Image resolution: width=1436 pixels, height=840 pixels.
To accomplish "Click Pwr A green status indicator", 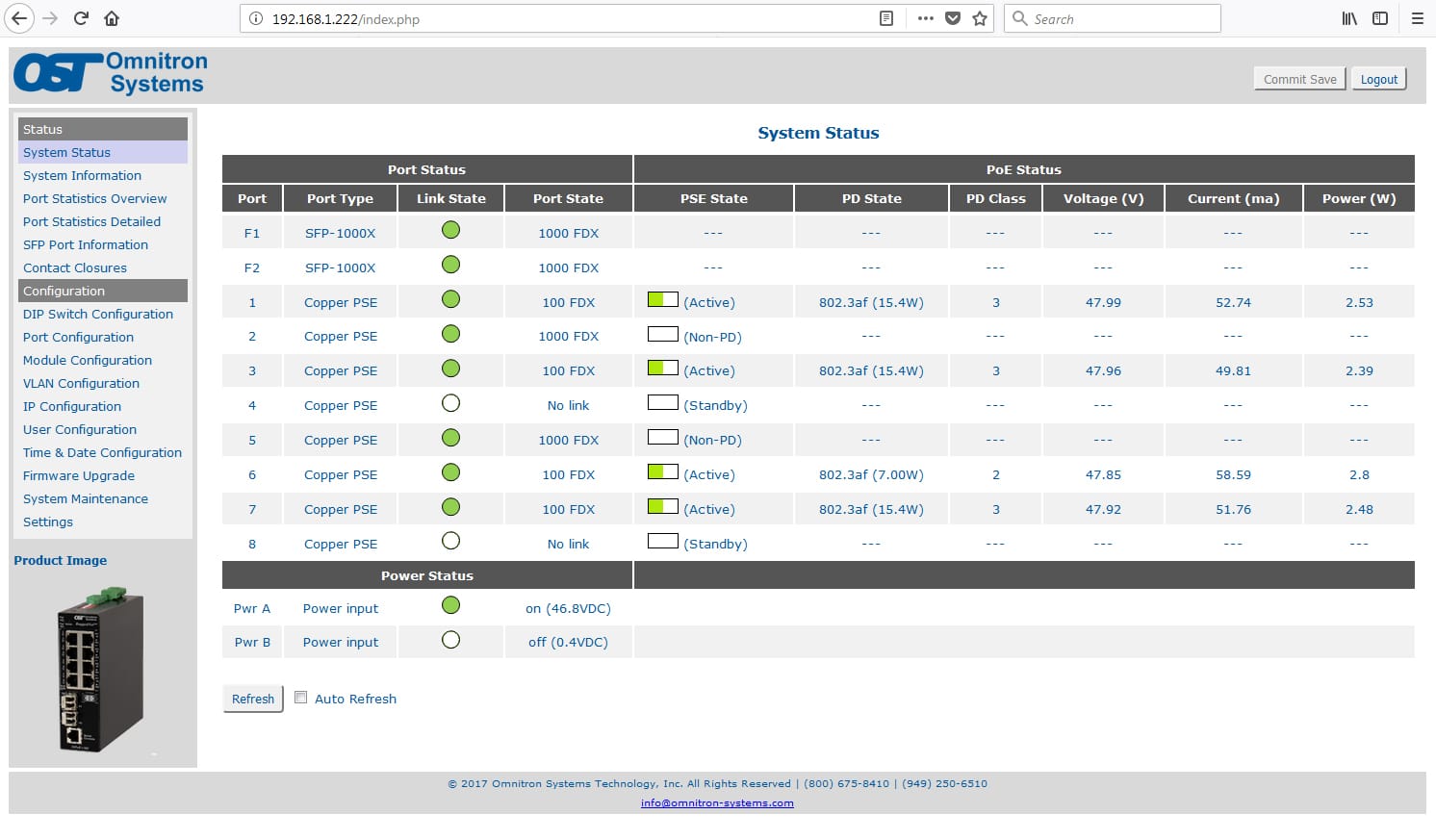I will (x=450, y=605).
